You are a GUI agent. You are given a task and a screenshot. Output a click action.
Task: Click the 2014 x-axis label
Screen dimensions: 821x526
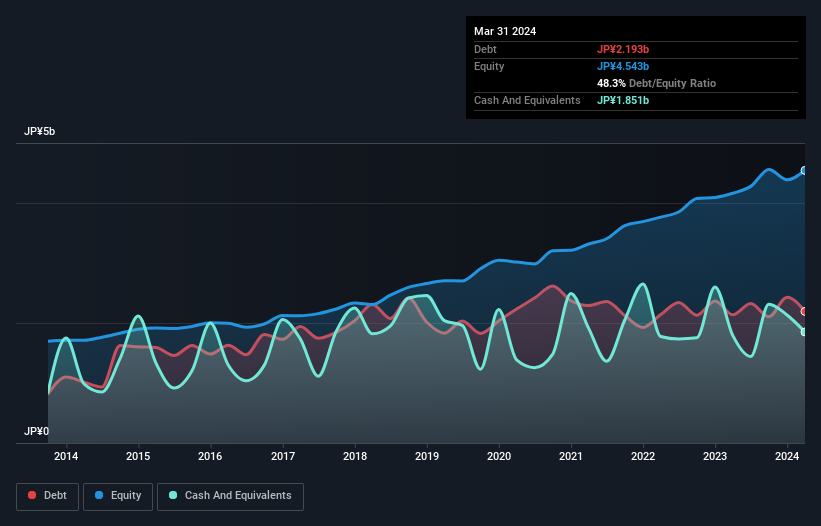[66, 456]
